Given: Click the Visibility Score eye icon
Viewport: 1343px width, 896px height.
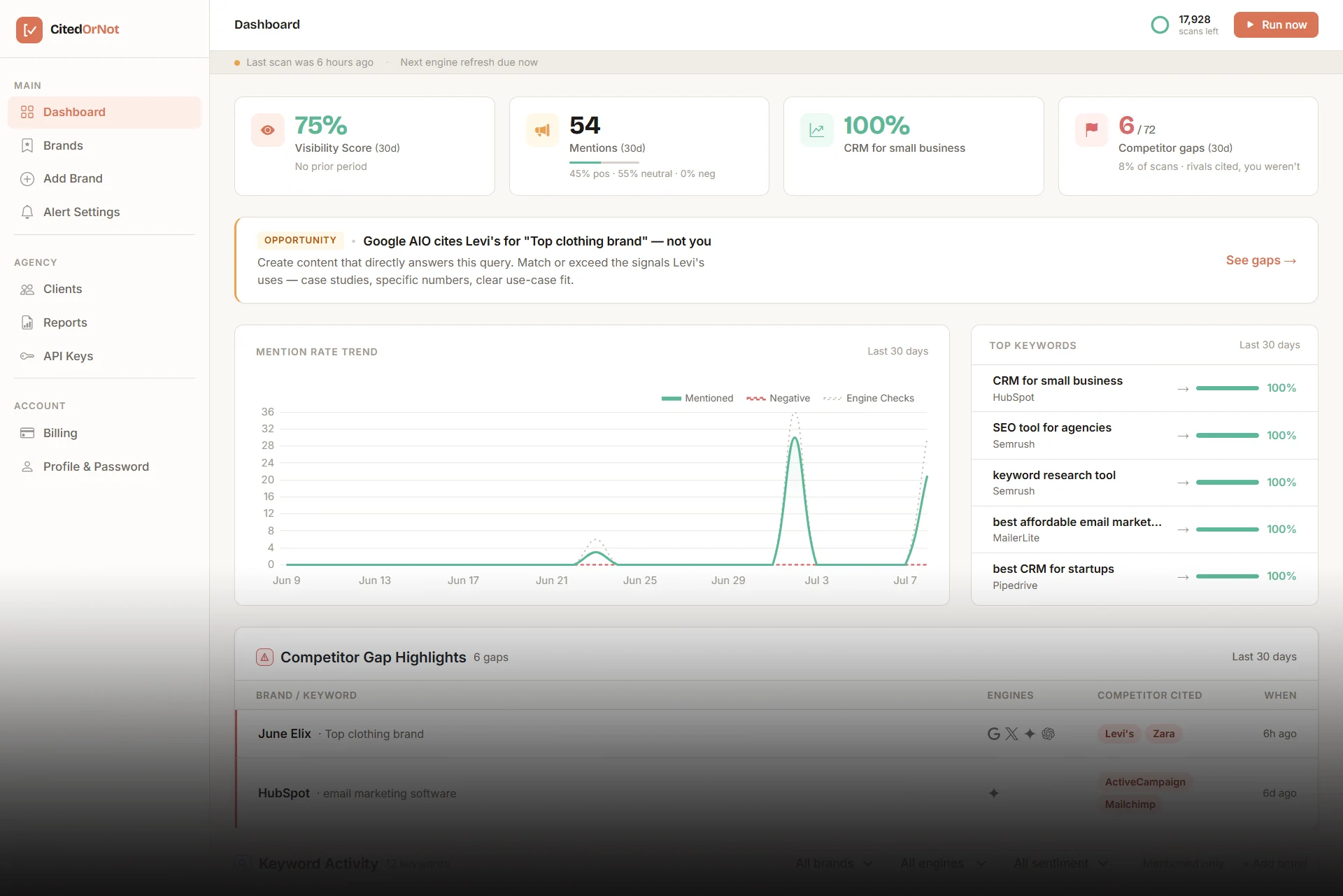Looking at the screenshot, I should coord(268,130).
